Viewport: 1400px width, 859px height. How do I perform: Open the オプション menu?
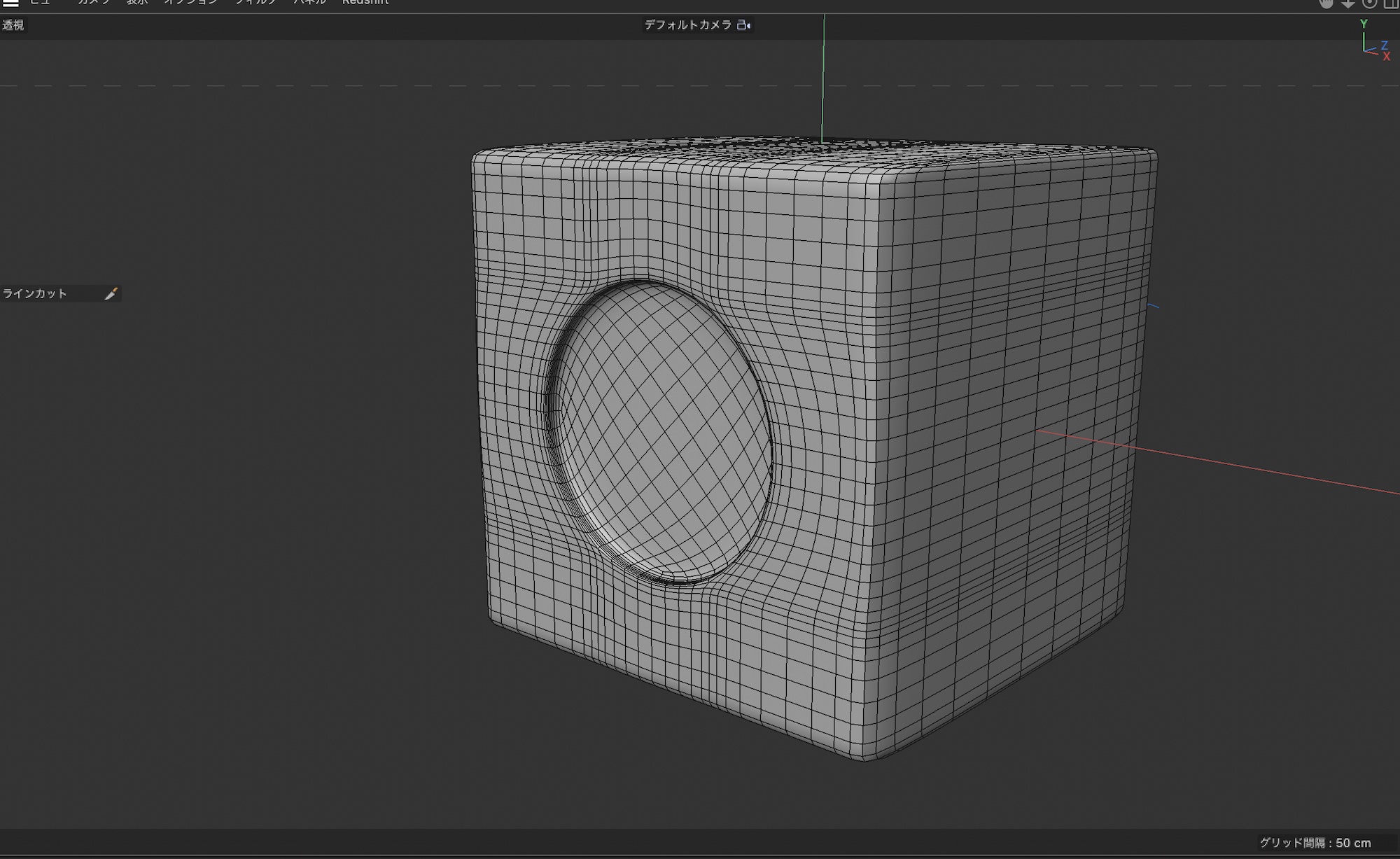(x=190, y=3)
